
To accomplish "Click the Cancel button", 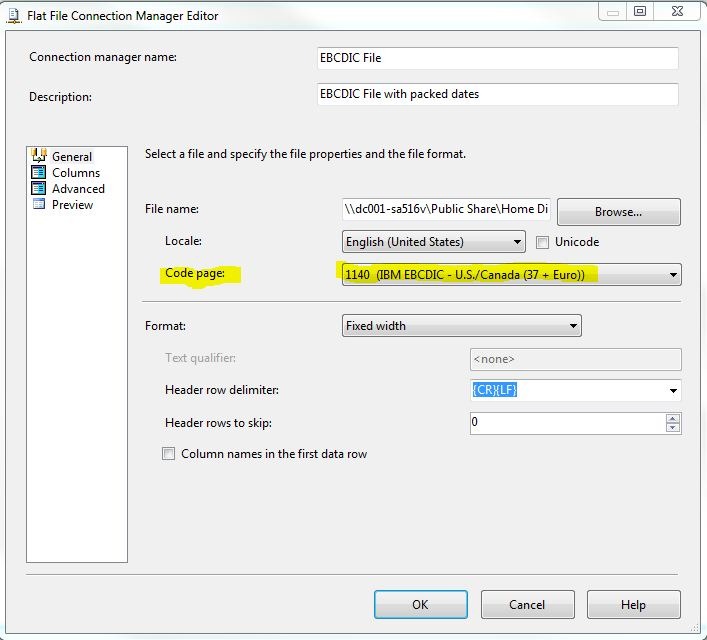I will pos(527,604).
